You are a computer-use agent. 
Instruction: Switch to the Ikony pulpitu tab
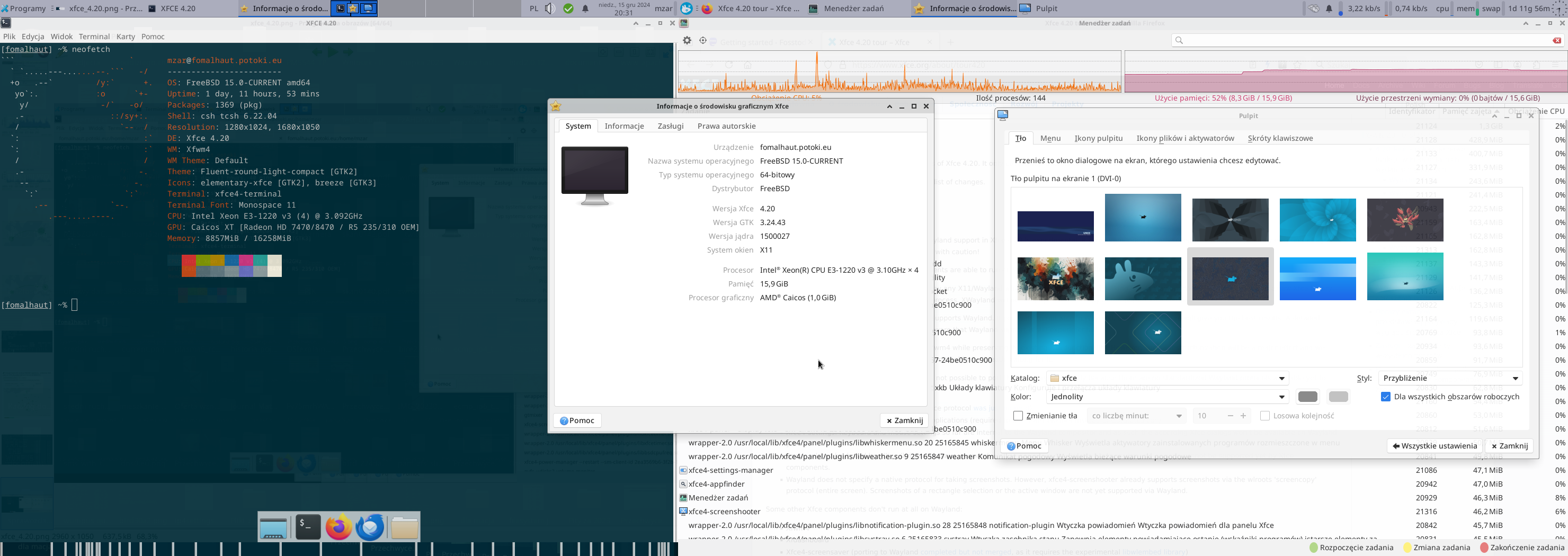coord(1098,138)
